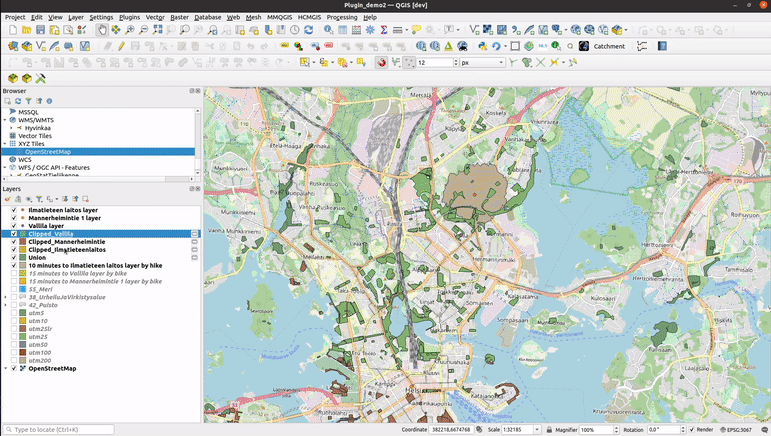Open the Project menu
The width and height of the screenshot is (771, 436).
15,17
